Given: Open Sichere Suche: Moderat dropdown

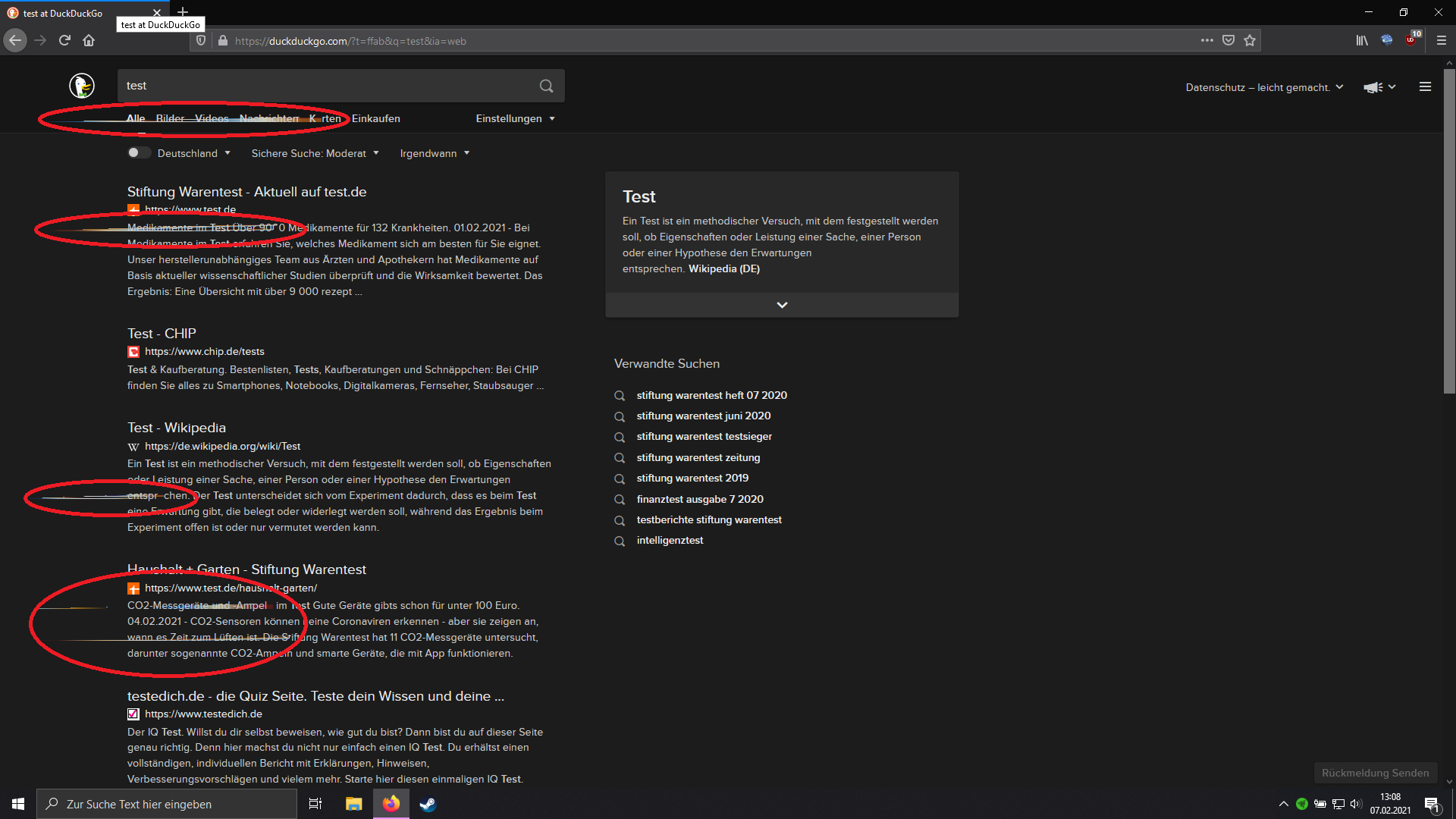Looking at the screenshot, I should tap(315, 153).
